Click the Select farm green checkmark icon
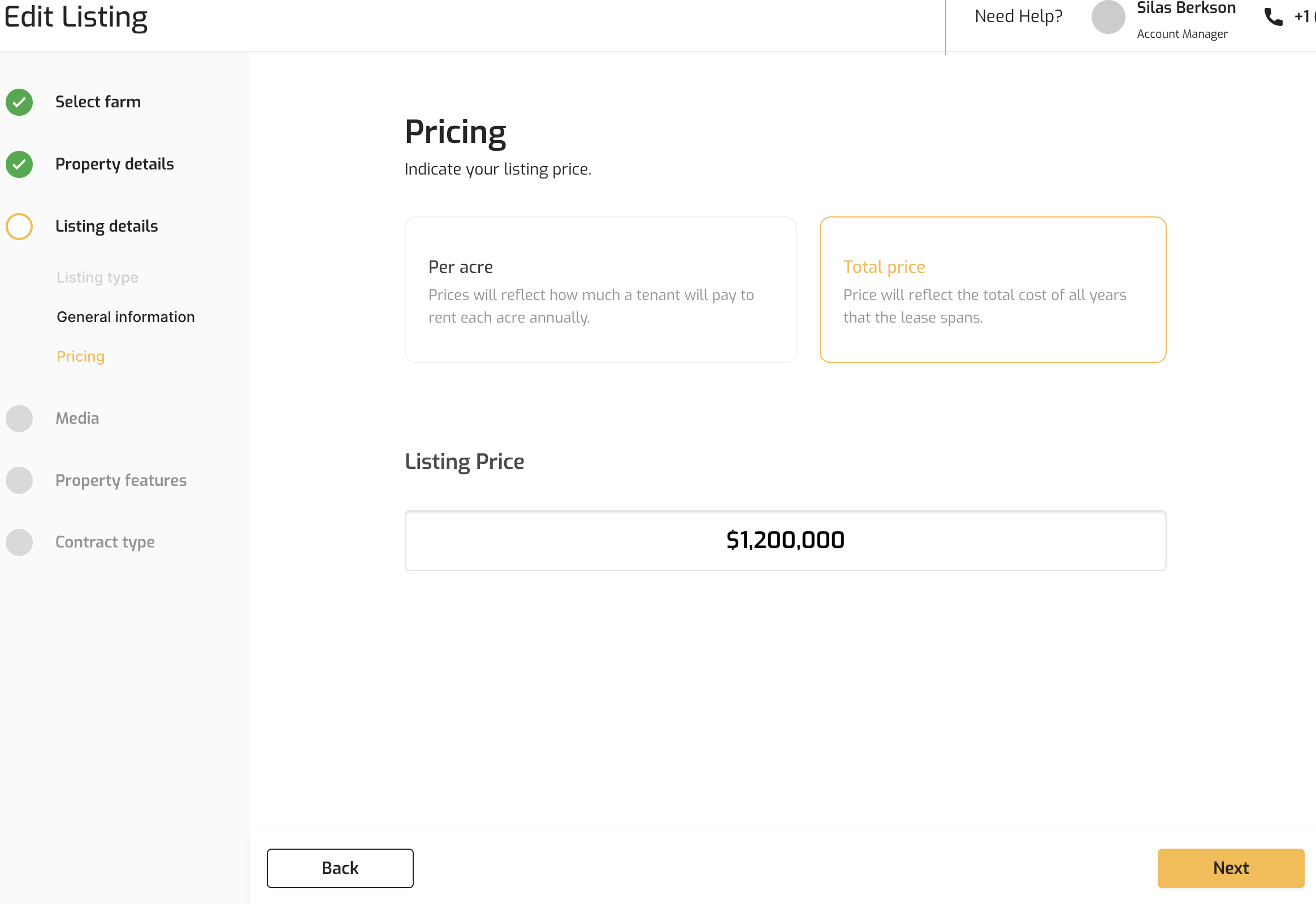 19,102
